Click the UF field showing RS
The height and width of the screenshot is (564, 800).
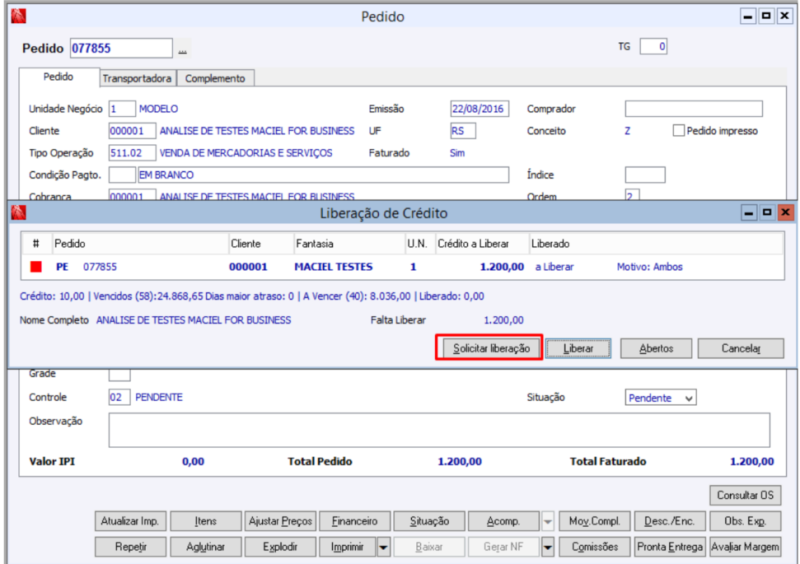tap(463, 131)
